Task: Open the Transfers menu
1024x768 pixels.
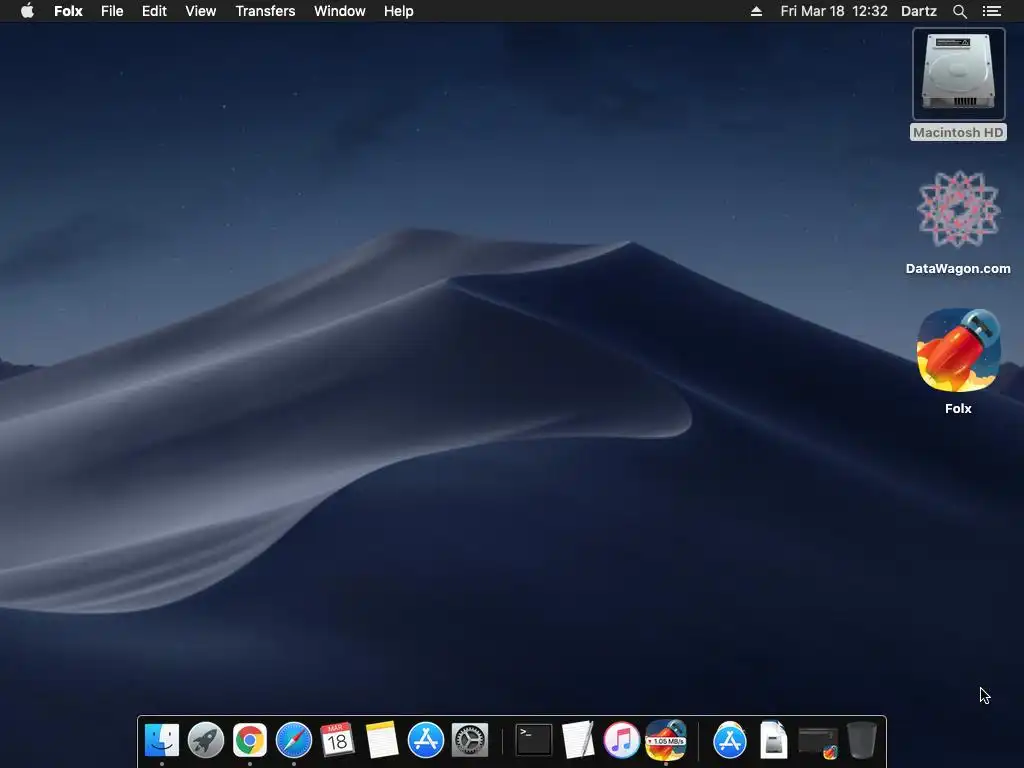Action: (x=265, y=11)
